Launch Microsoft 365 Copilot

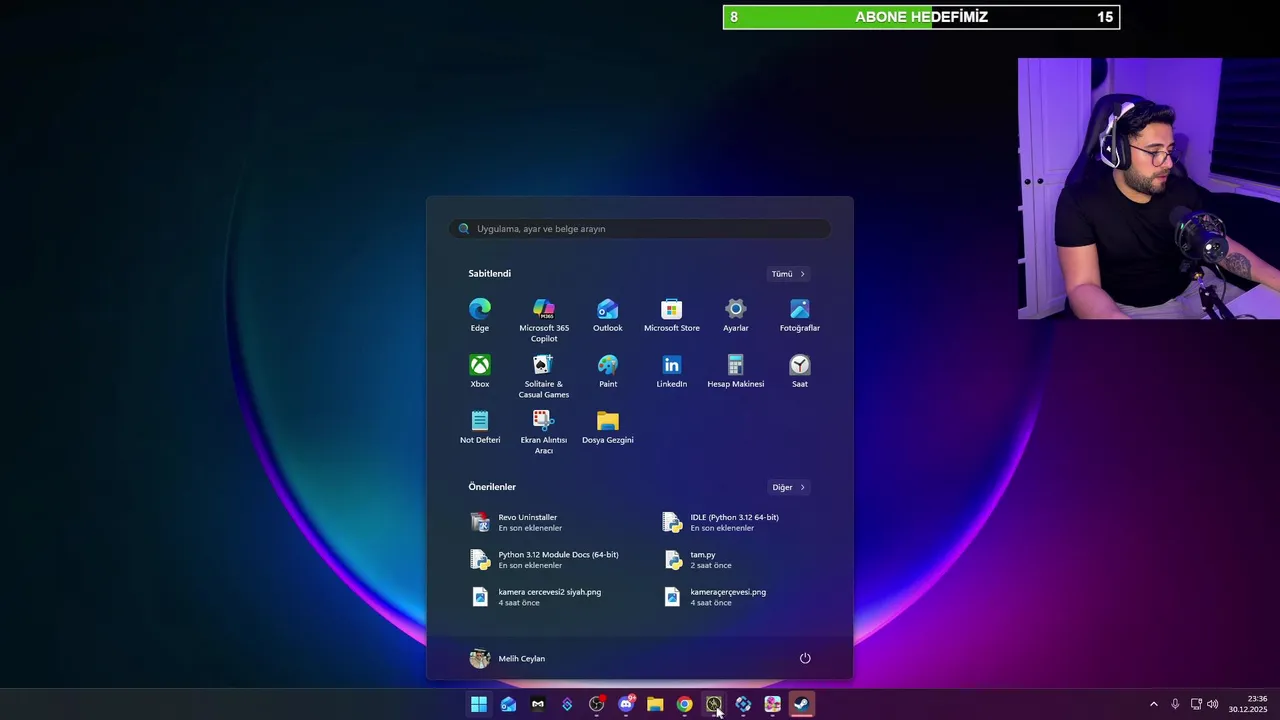tap(544, 320)
